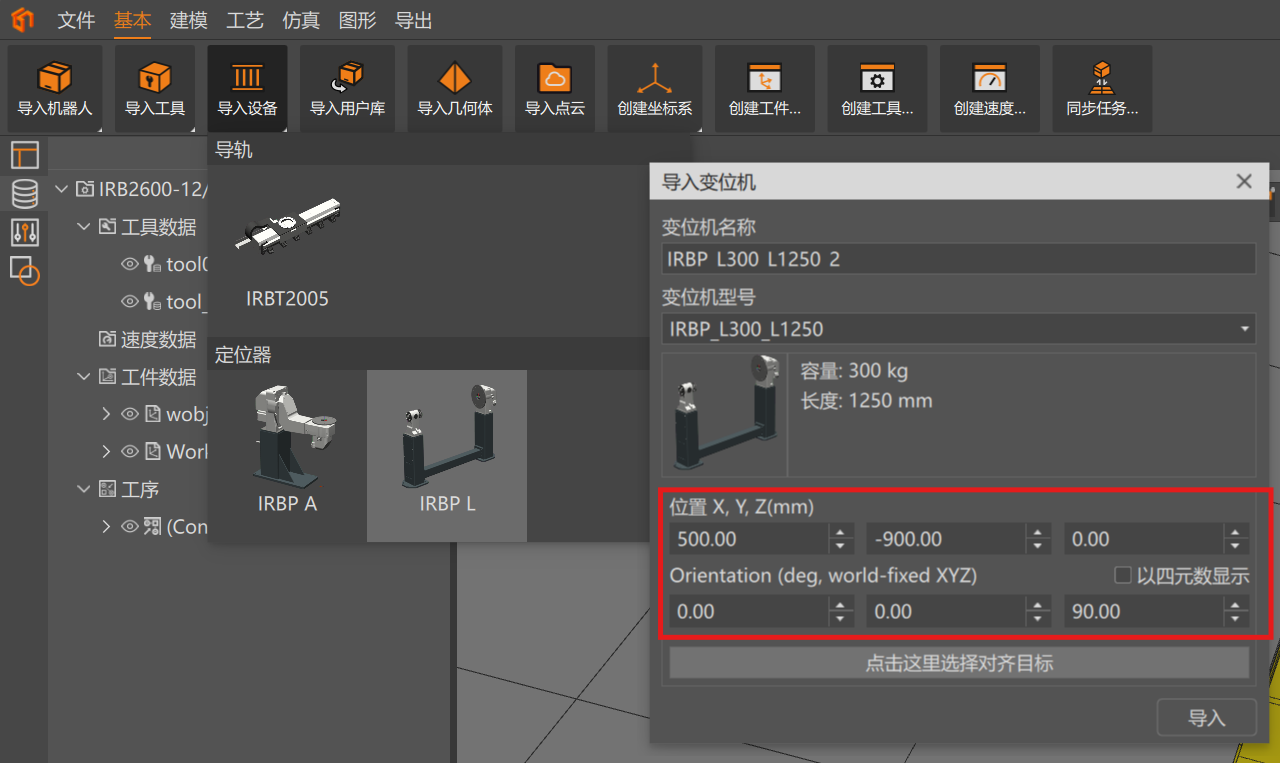Click the 变位机名称 input field
This screenshot has height=763, width=1280.
coord(958,259)
